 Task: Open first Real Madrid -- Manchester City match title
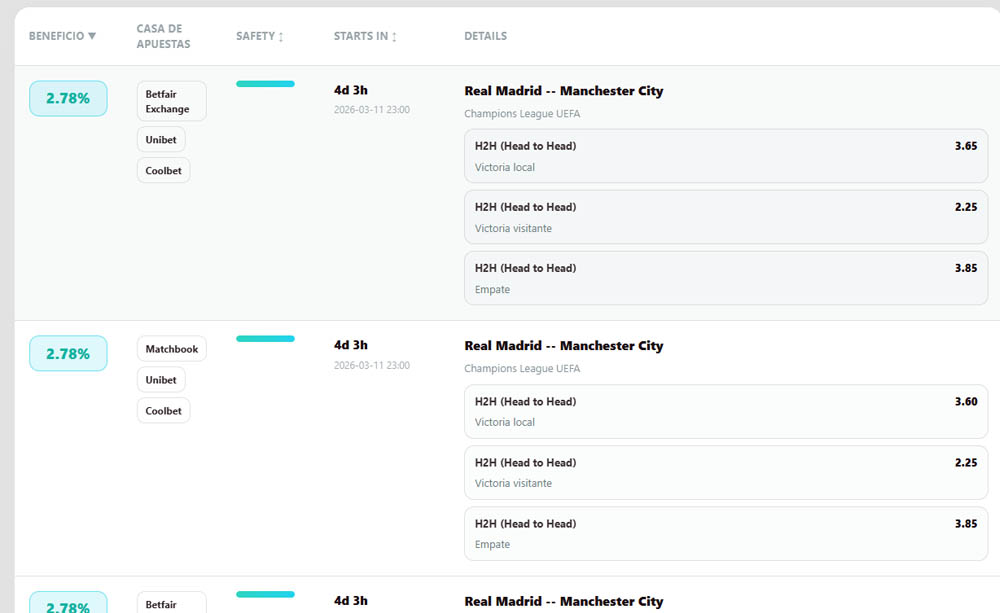point(563,91)
